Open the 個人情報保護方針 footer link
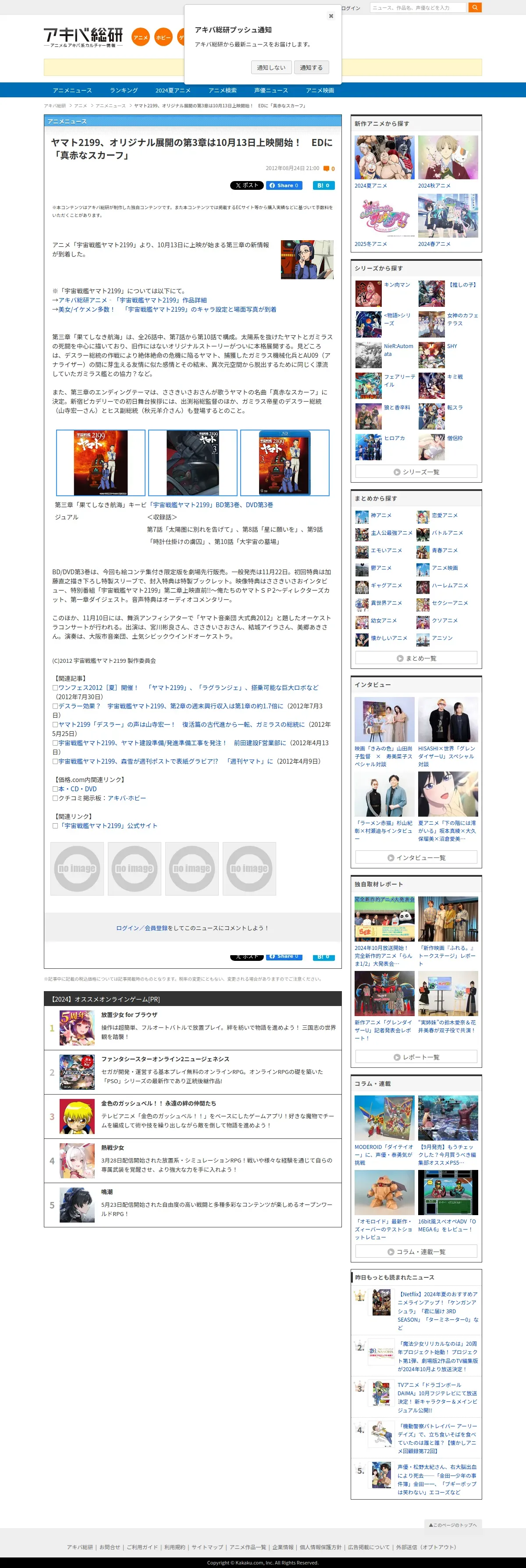The image size is (526, 1568). click(320, 1547)
